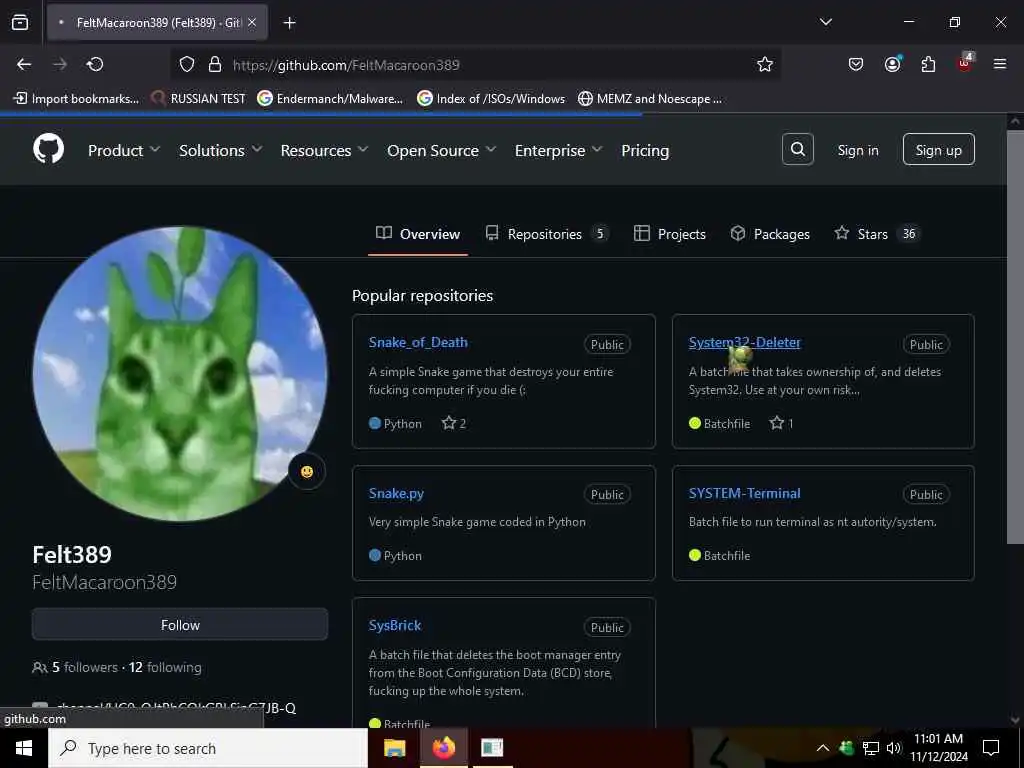Click the taskbar clock and date
This screenshot has width=1024, height=768.
pos(938,748)
